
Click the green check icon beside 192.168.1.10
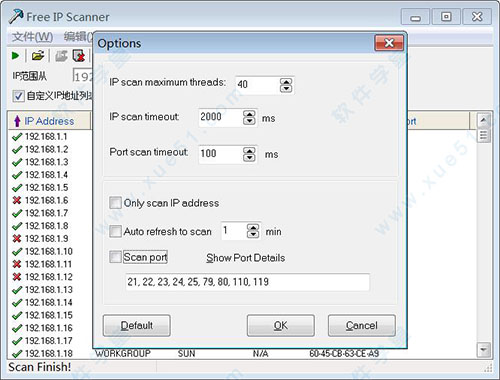[17, 252]
